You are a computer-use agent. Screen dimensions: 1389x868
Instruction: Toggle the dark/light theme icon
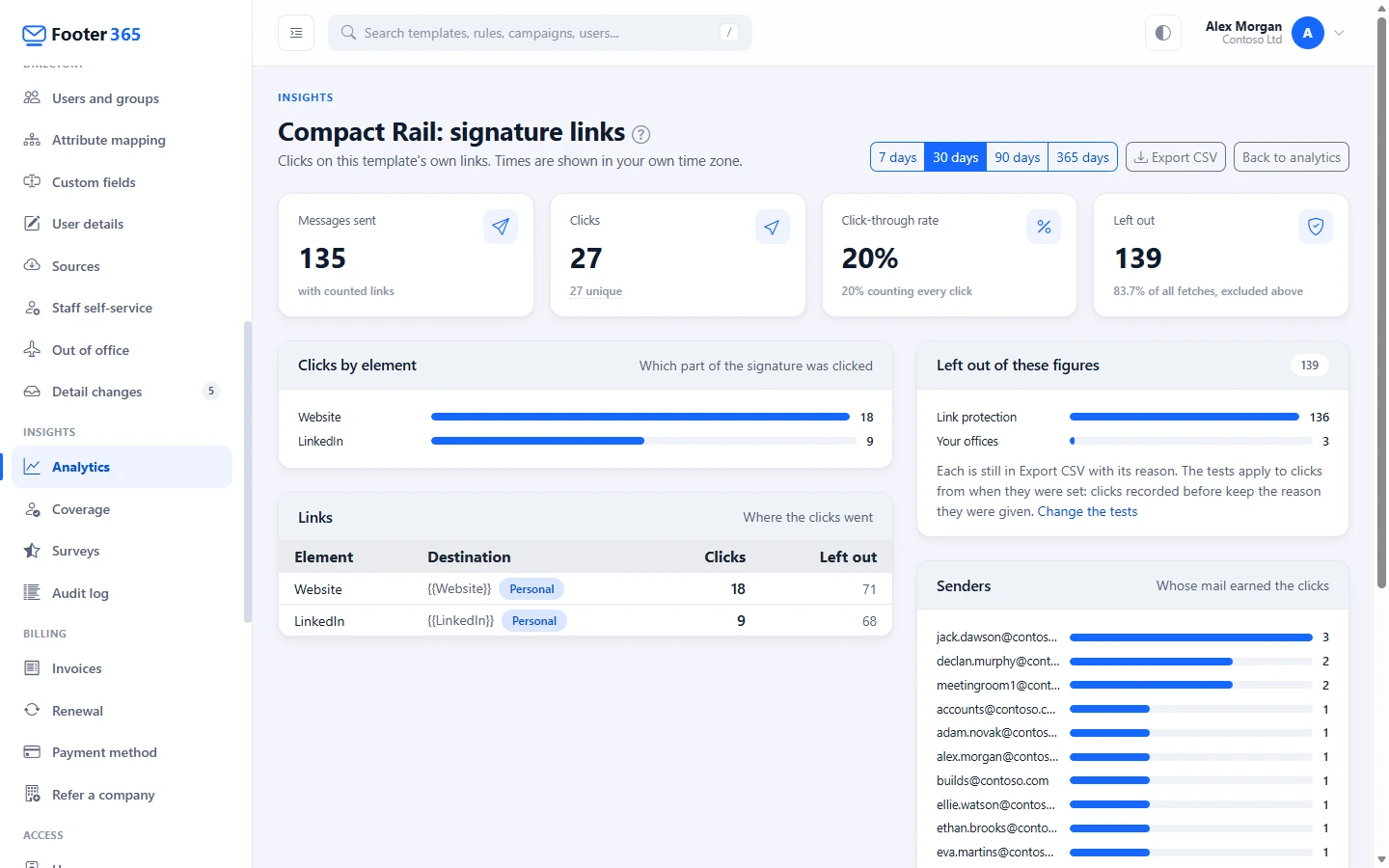pos(1163,33)
